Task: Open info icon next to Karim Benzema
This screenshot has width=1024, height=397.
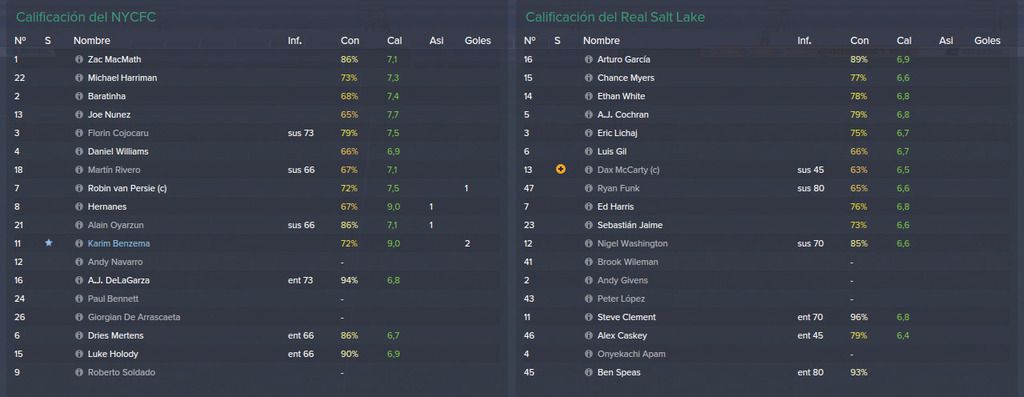Action: point(79,244)
